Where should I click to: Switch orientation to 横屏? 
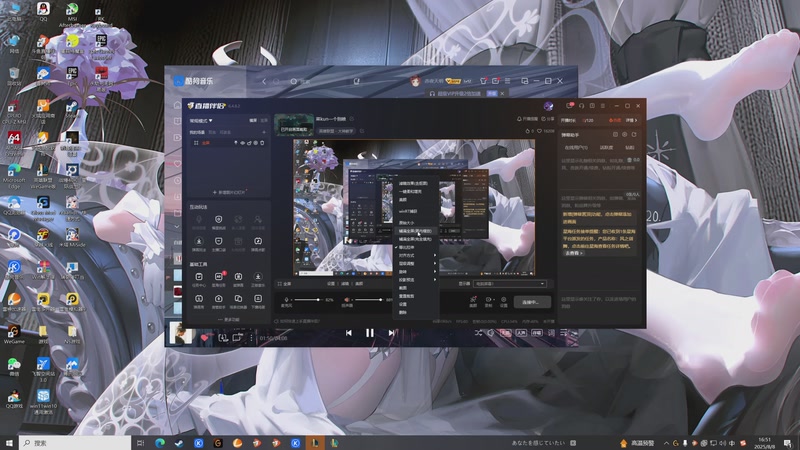click(x=253, y=120)
